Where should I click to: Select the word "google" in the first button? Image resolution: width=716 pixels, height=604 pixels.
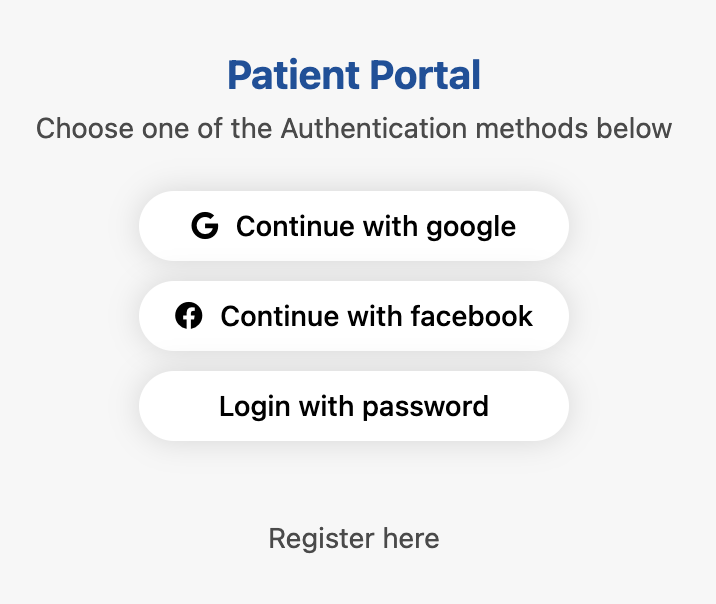tap(471, 227)
